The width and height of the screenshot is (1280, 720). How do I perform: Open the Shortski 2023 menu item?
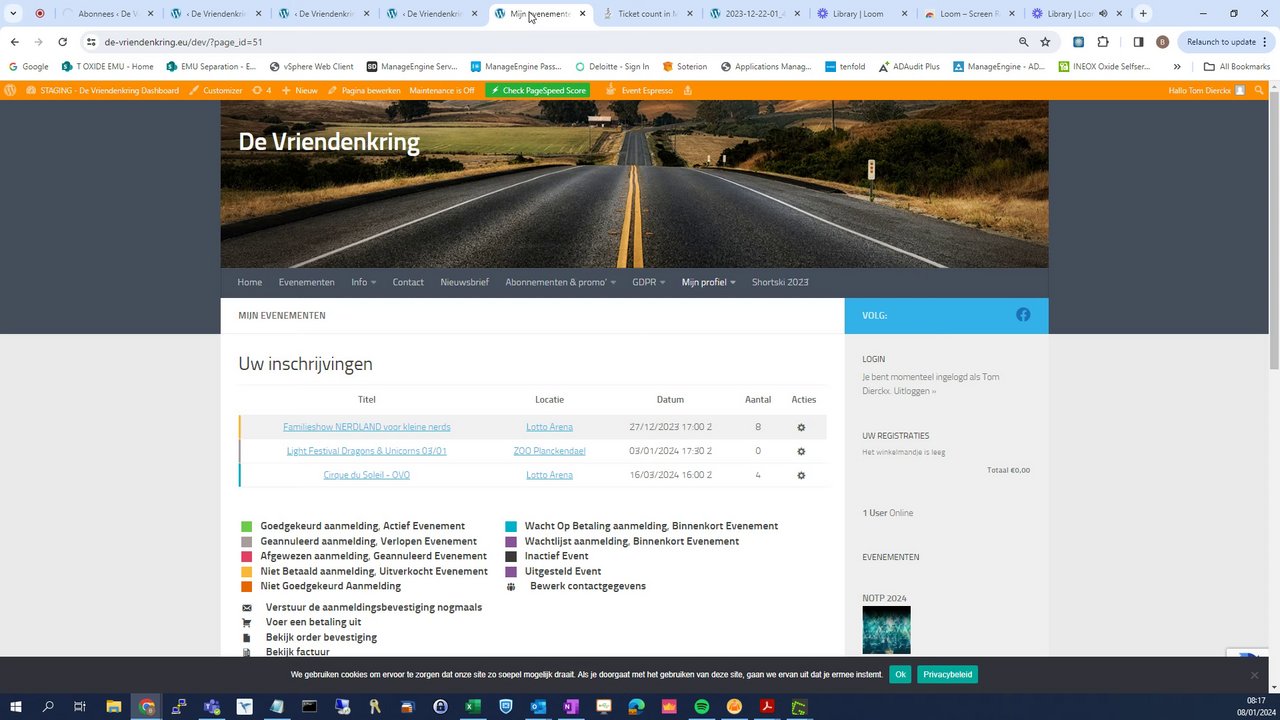pyautogui.click(x=780, y=282)
